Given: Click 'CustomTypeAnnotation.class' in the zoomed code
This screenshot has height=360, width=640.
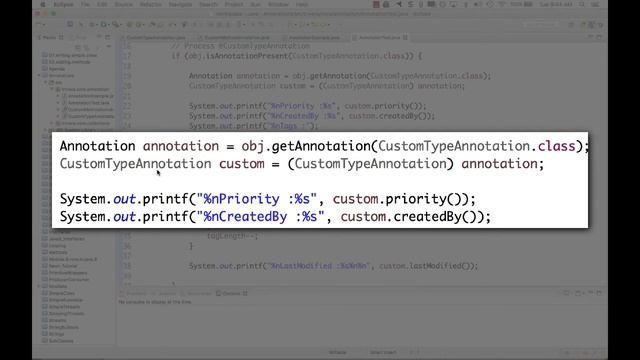Looking at the screenshot, I should pyautogui.click(x=477, y=146).
